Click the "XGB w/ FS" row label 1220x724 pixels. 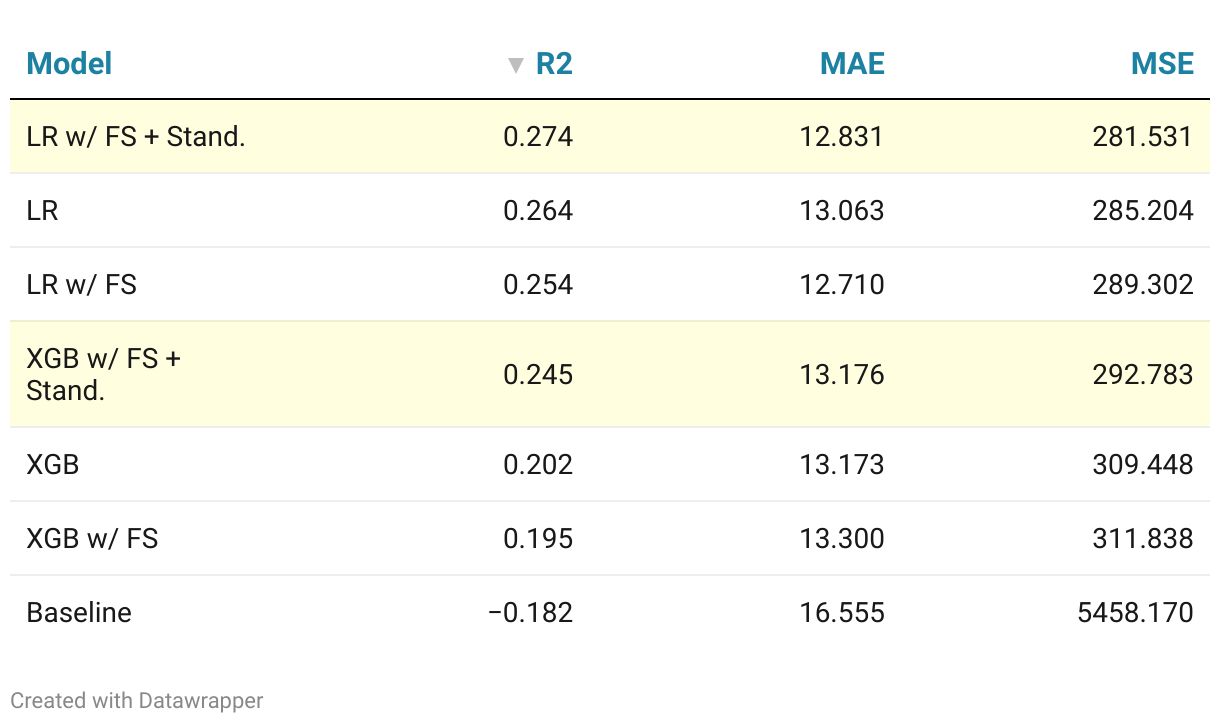pyautogui.click(x=92, y=538)
